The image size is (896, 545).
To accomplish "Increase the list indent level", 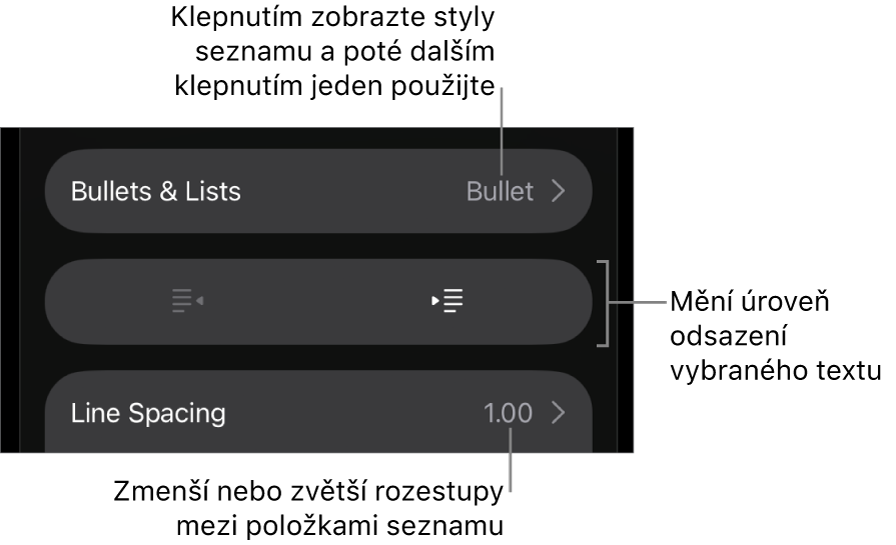I will (448, 301).
